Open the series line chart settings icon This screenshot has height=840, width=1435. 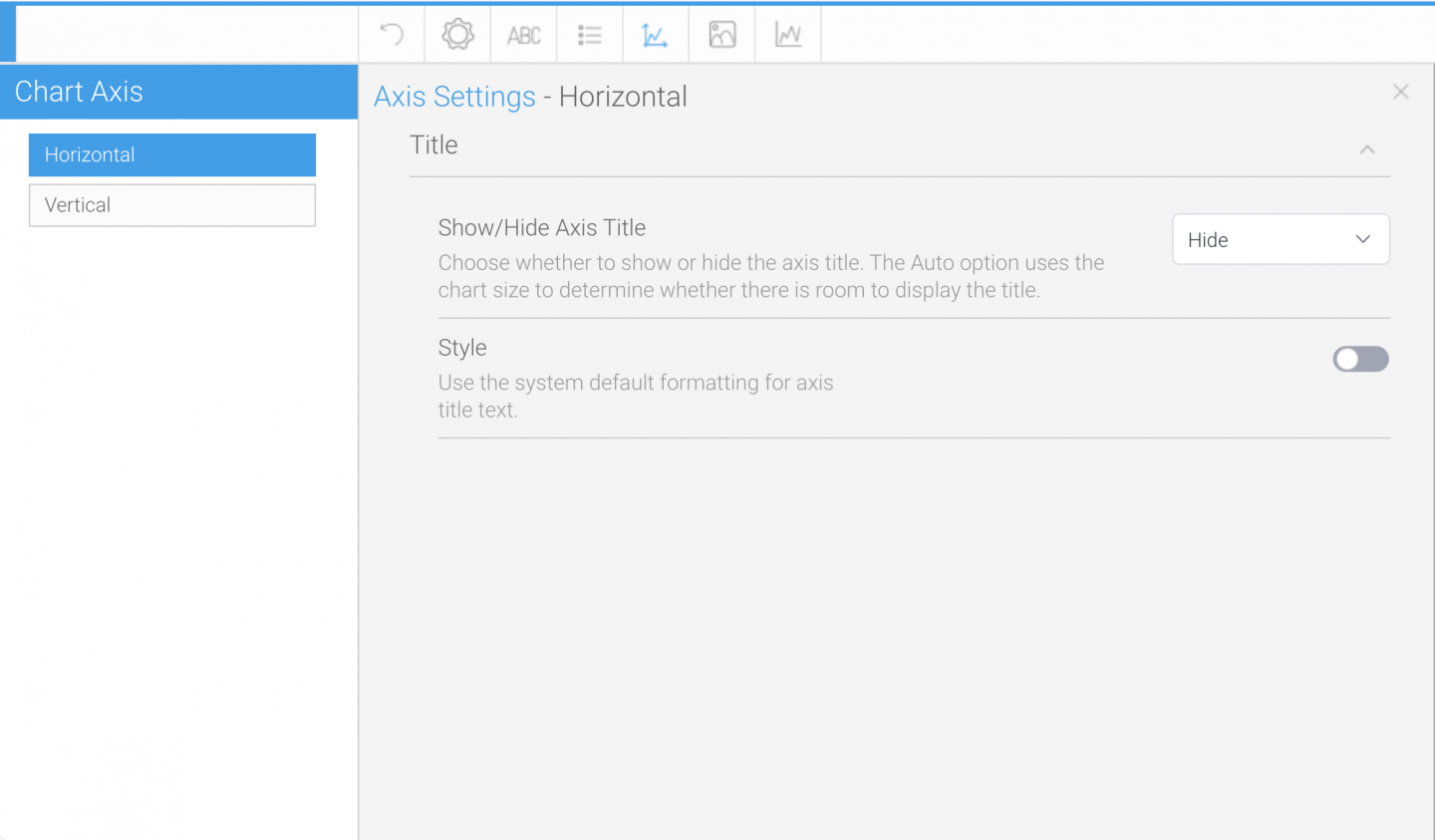tap(788, 36)
